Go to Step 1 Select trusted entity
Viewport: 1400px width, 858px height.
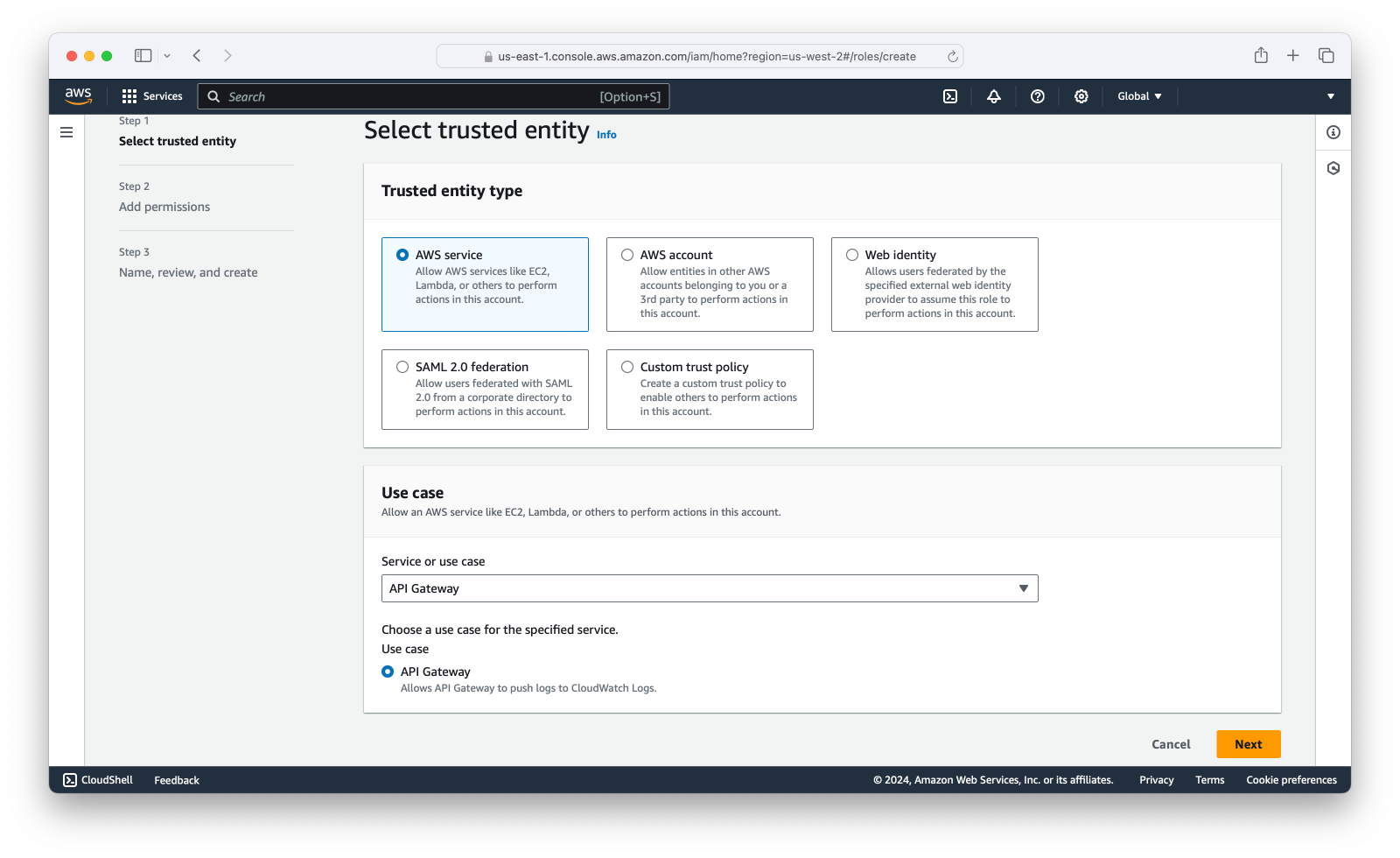[178, 141]
